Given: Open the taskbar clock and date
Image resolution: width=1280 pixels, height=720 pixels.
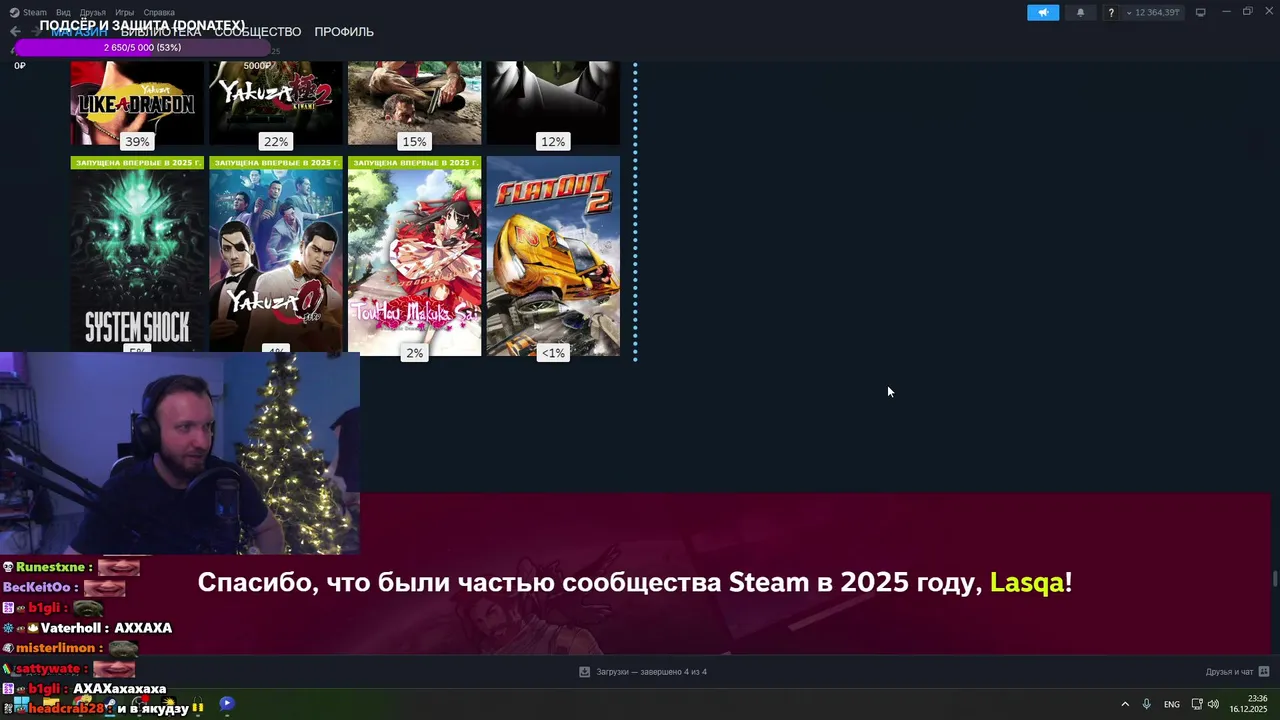Looking at the screenshot, I should 1248,703.
